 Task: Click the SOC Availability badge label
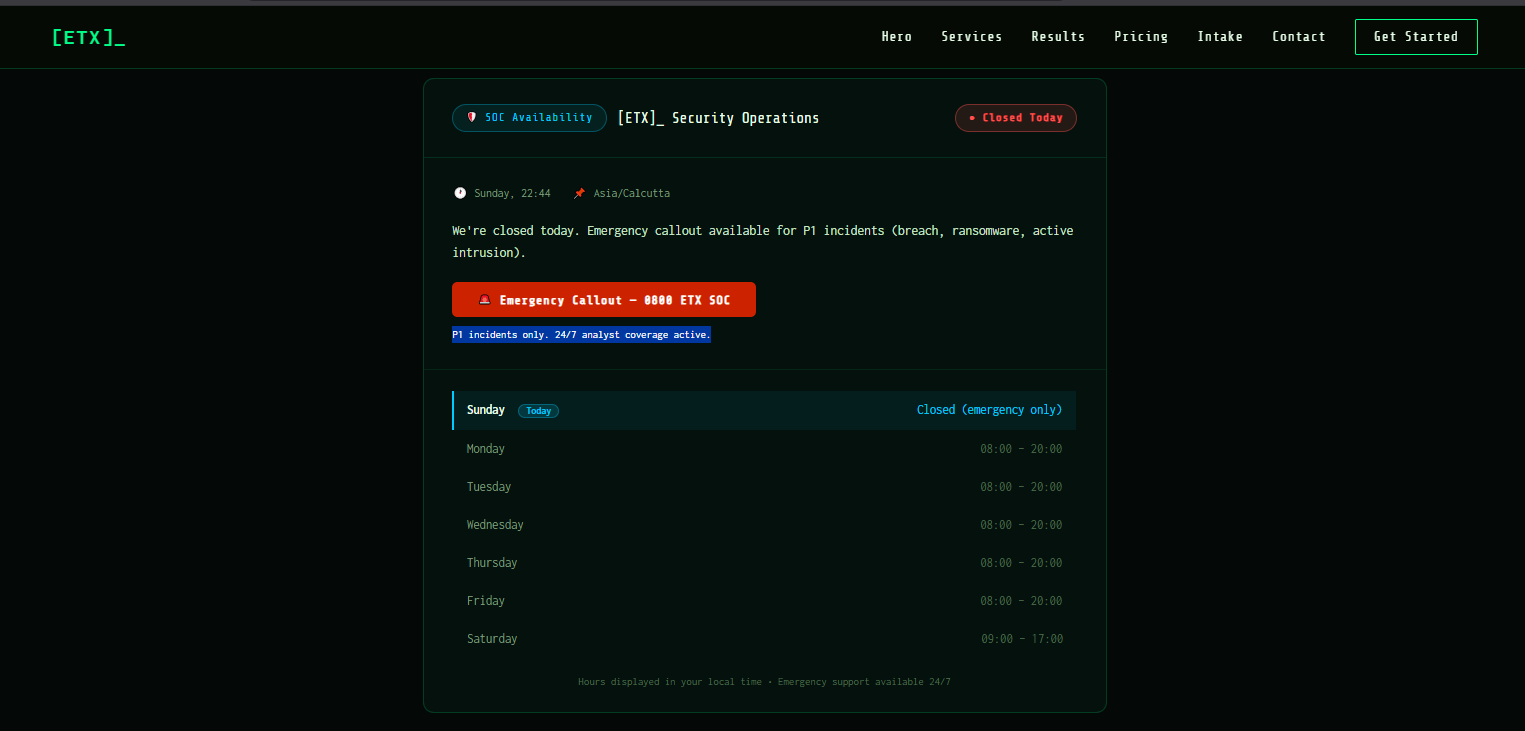539,118
